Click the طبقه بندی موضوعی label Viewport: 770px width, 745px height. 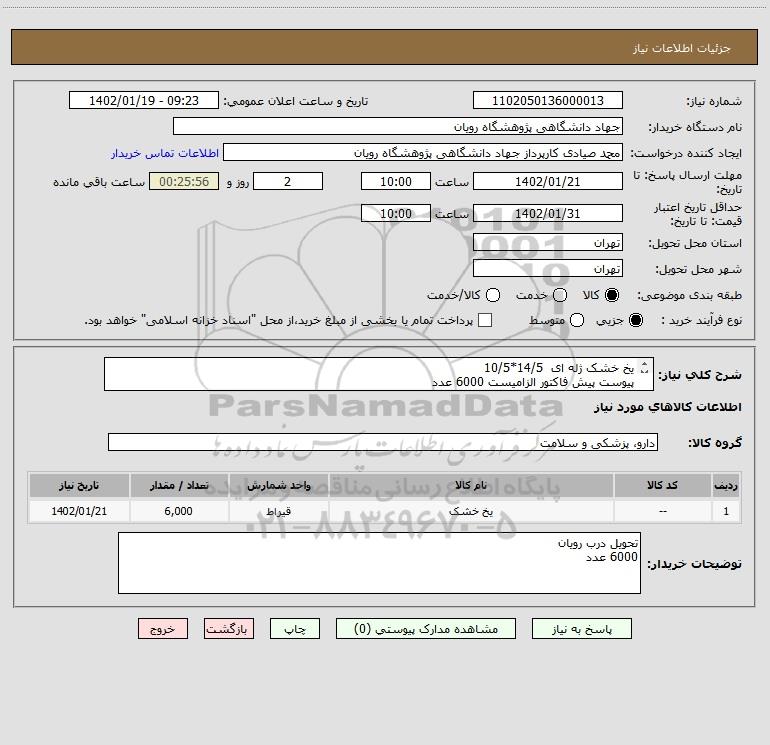click(689, 296)
